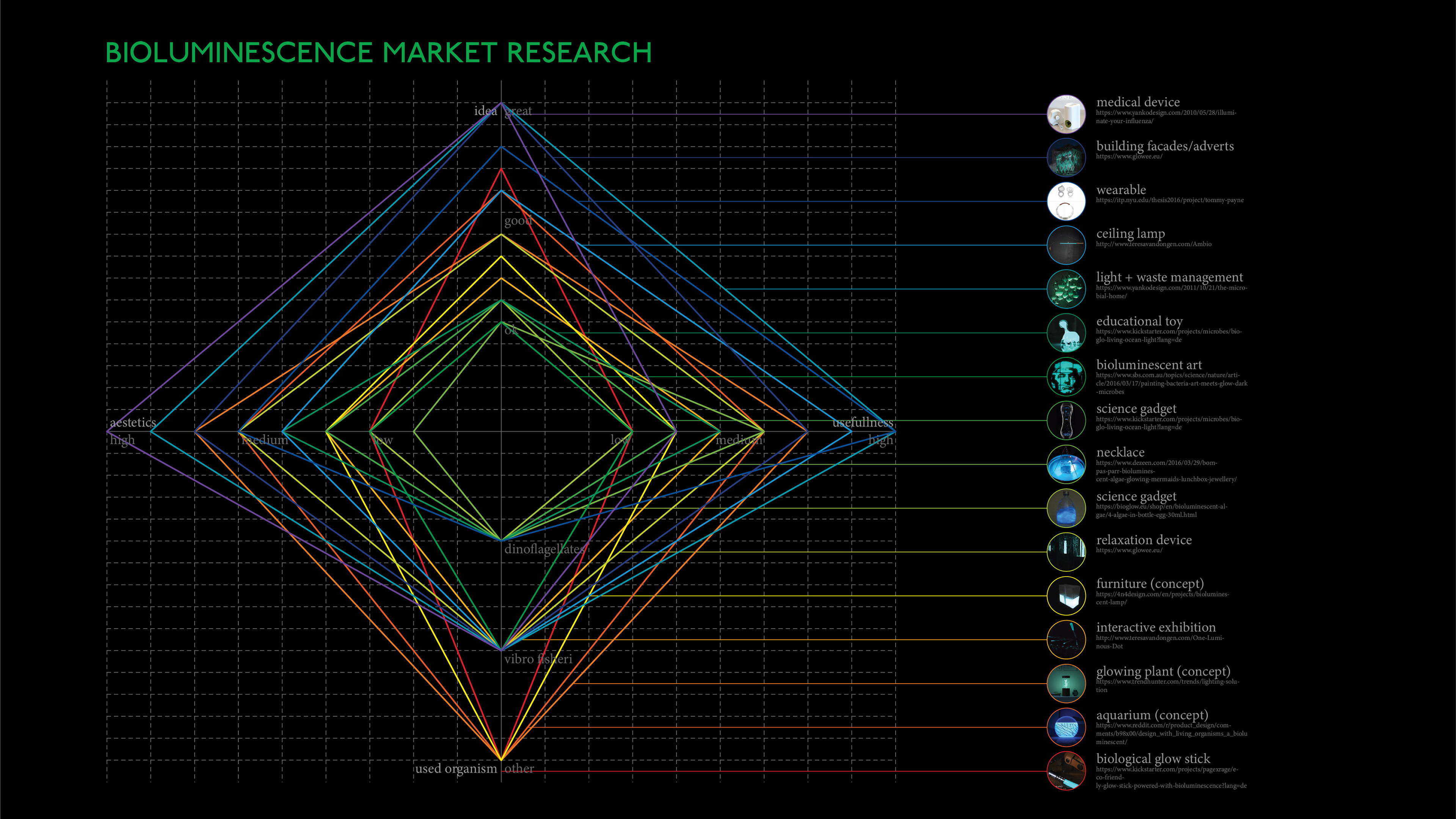Open the relaxation device thumbnail
Image resolution: width=1456 pixels, height=819 pixels.
coord(1066,552)
